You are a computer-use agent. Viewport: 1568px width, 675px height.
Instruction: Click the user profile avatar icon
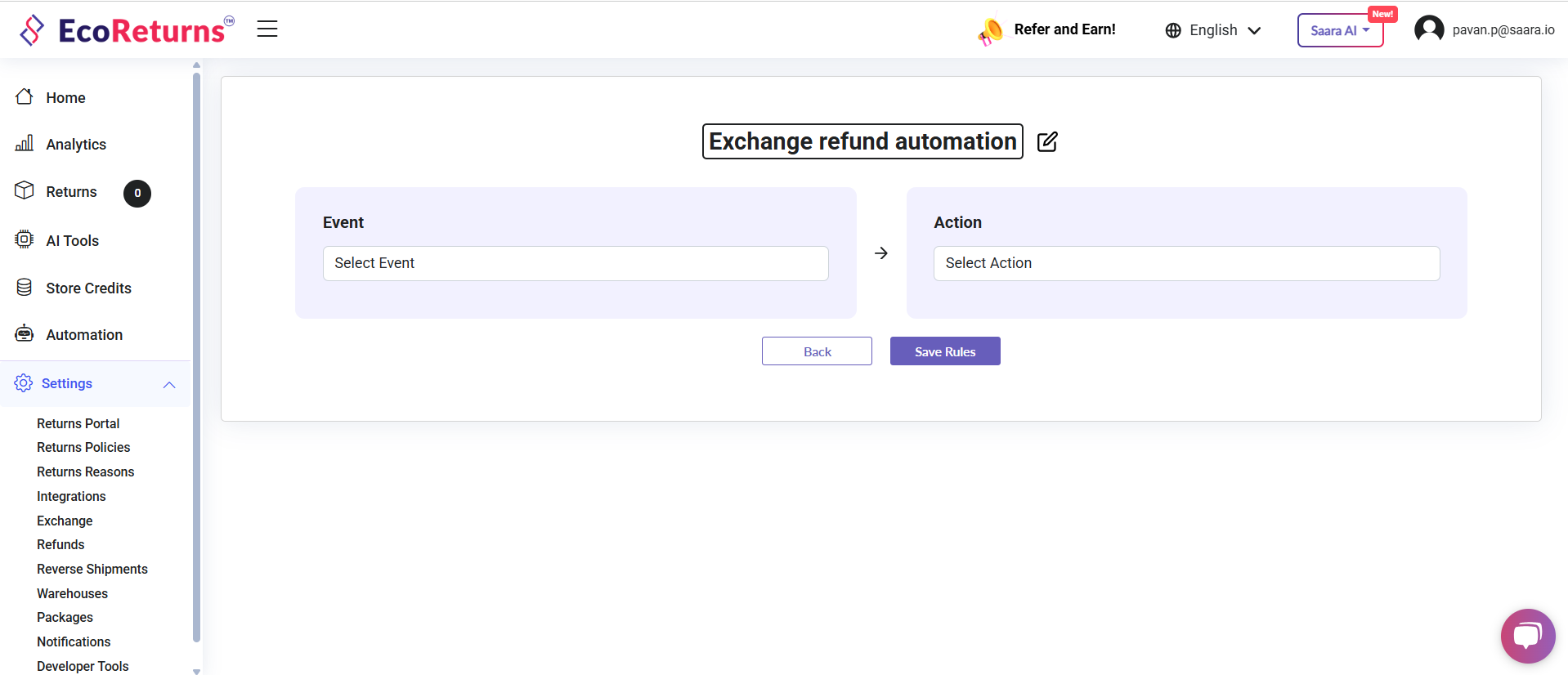click(1429, 30)
